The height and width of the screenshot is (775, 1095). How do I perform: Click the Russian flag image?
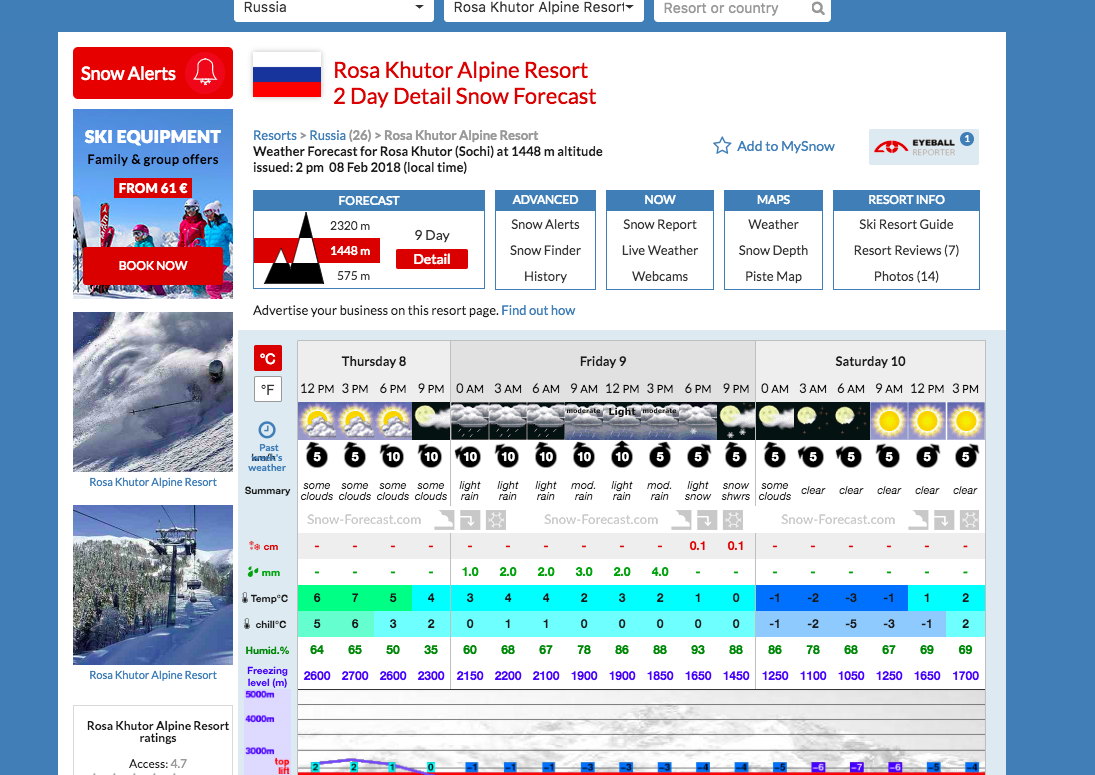pyautogui.click(x=287, y=75)
